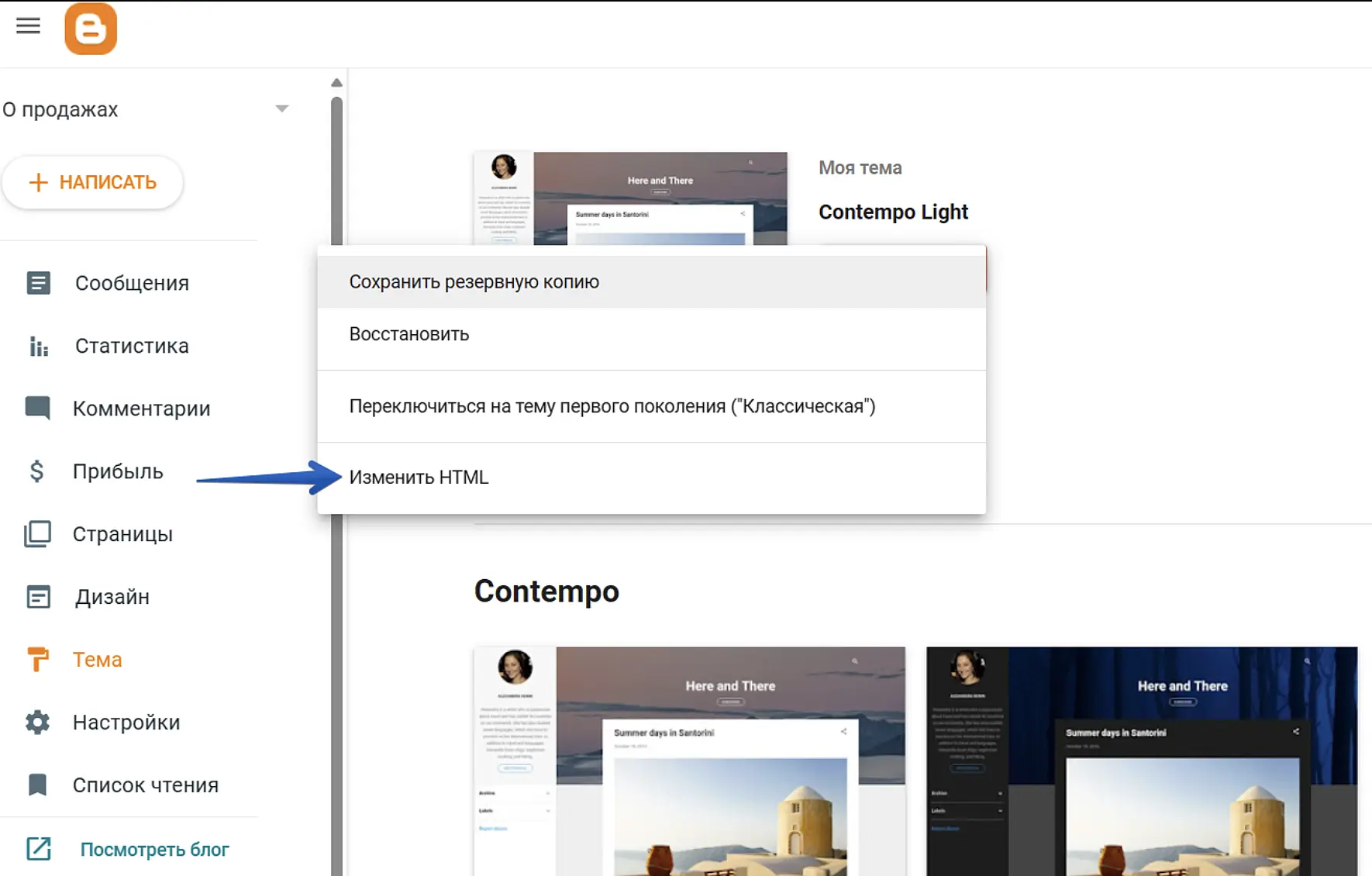Click the Список чтения bookmark icon
Screen dimensions: 1372x876
37,785
